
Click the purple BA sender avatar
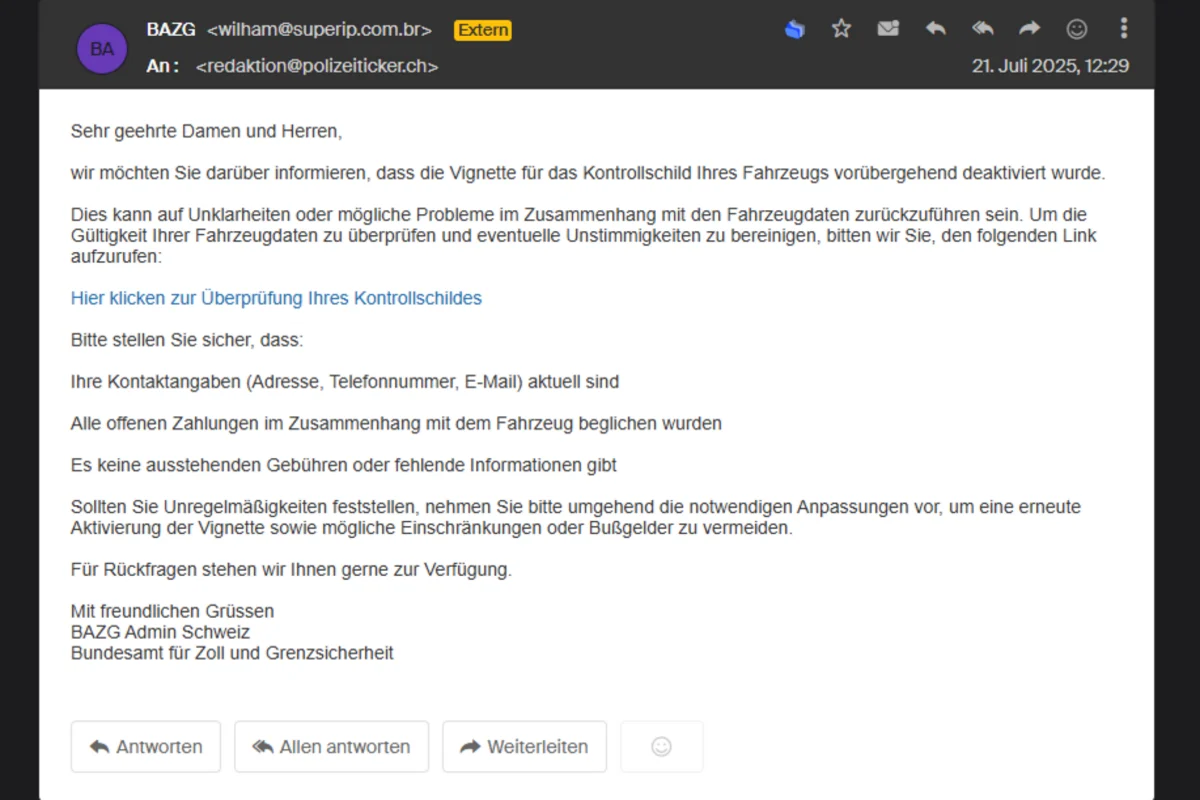(x=102, y=48)
